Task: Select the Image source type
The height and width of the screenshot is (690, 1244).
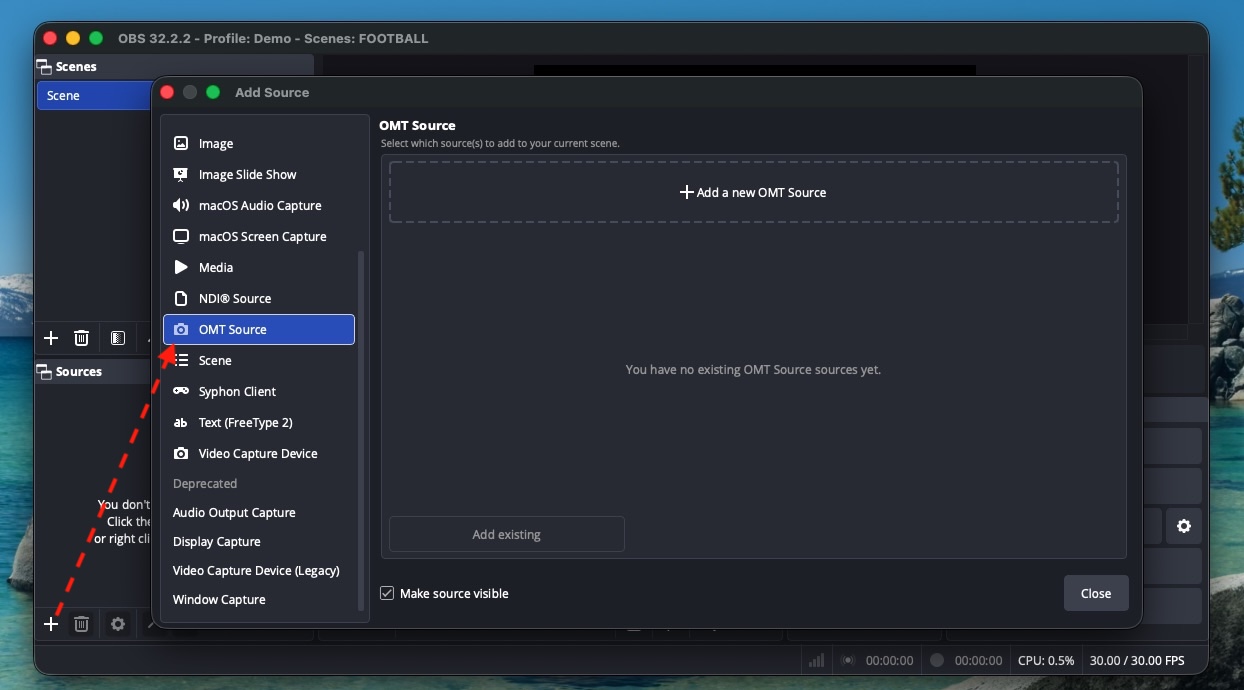Action: pyautogui.click(x=259, y=143)
